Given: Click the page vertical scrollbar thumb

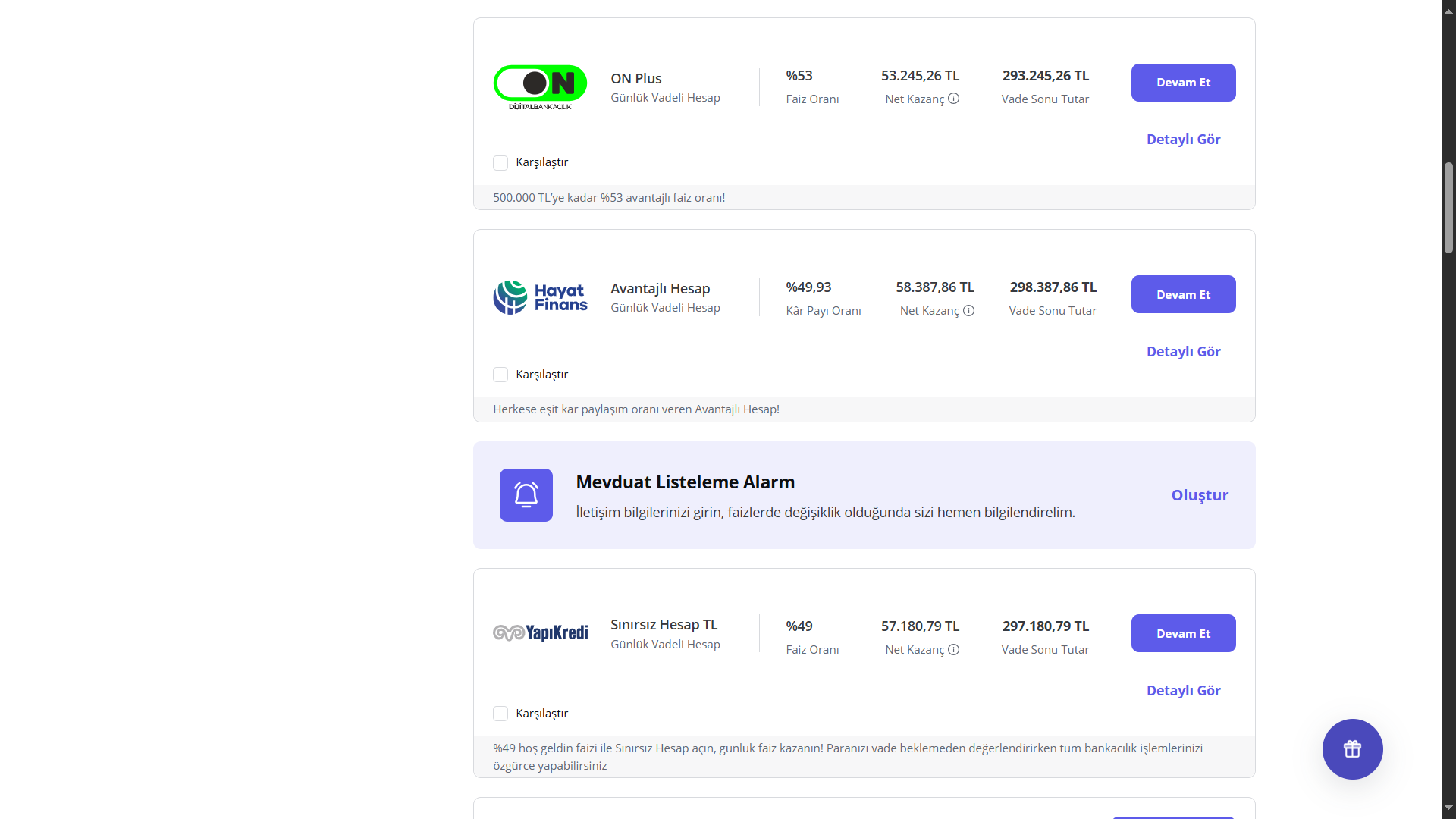Looking at the screenshot, I should (1448, 207).
